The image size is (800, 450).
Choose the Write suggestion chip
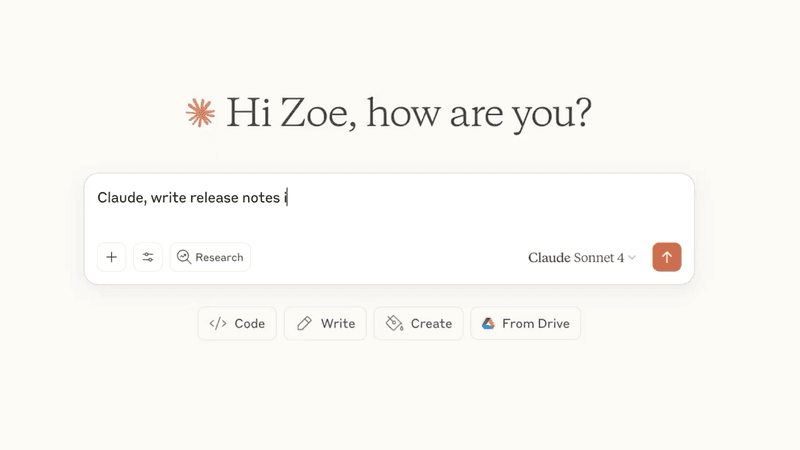tap(326, 323)
